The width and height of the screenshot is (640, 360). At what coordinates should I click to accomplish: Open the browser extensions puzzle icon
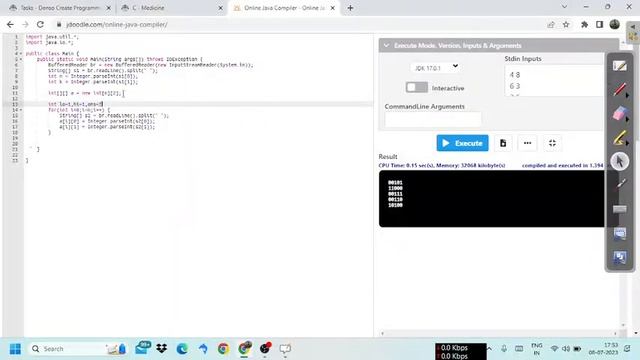(584, 24)
